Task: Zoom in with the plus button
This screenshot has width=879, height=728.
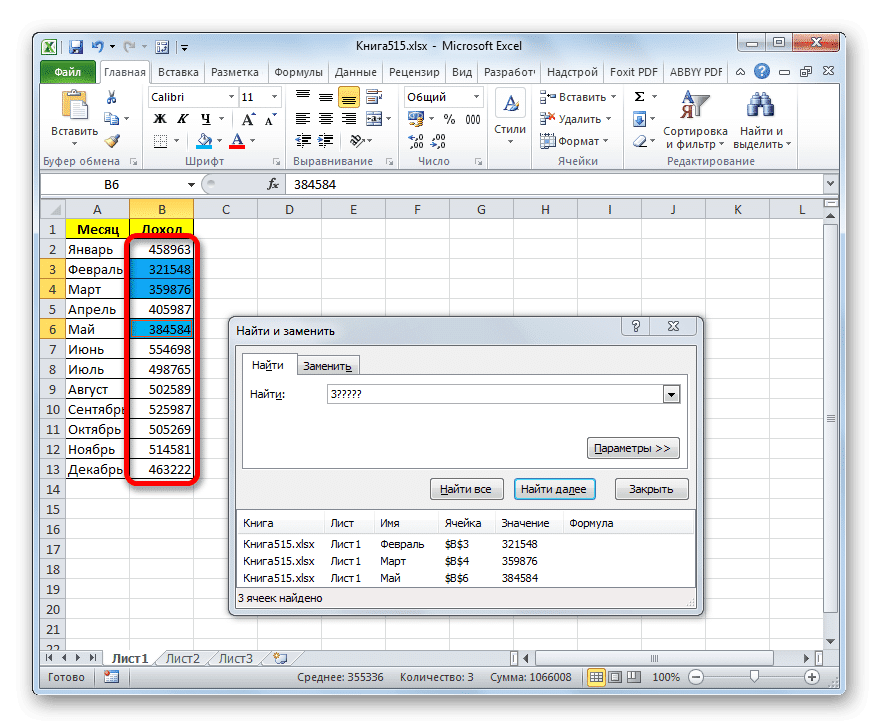Action: 812,677
